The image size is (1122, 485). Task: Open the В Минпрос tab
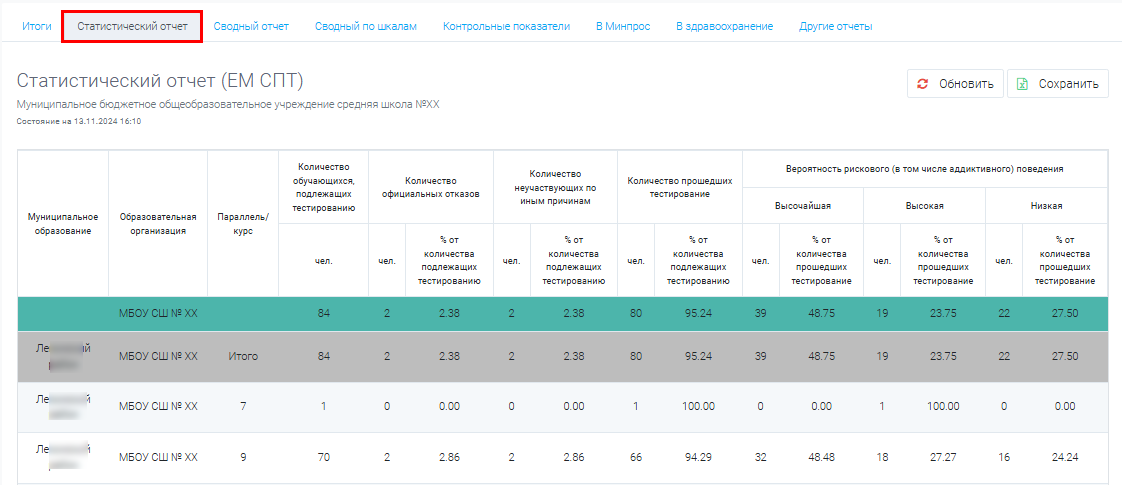[x=623, y=26]
